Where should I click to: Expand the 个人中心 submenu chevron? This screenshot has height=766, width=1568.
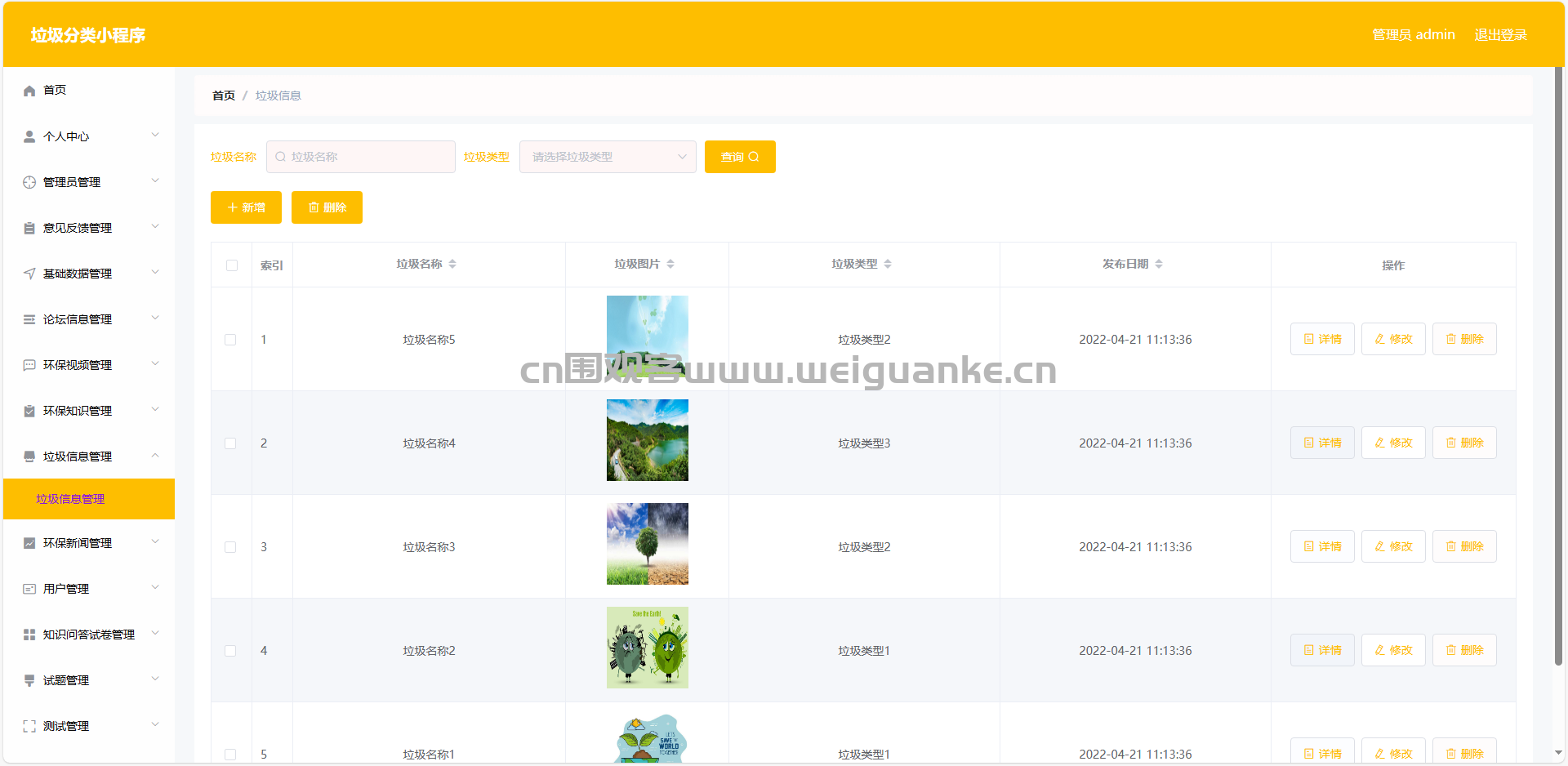[x=155, y=136]
